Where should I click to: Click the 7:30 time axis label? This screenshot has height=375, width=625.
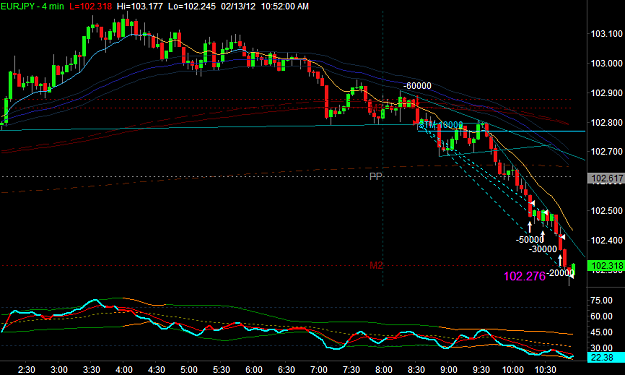pyautogui.click(x=351, y=370)
